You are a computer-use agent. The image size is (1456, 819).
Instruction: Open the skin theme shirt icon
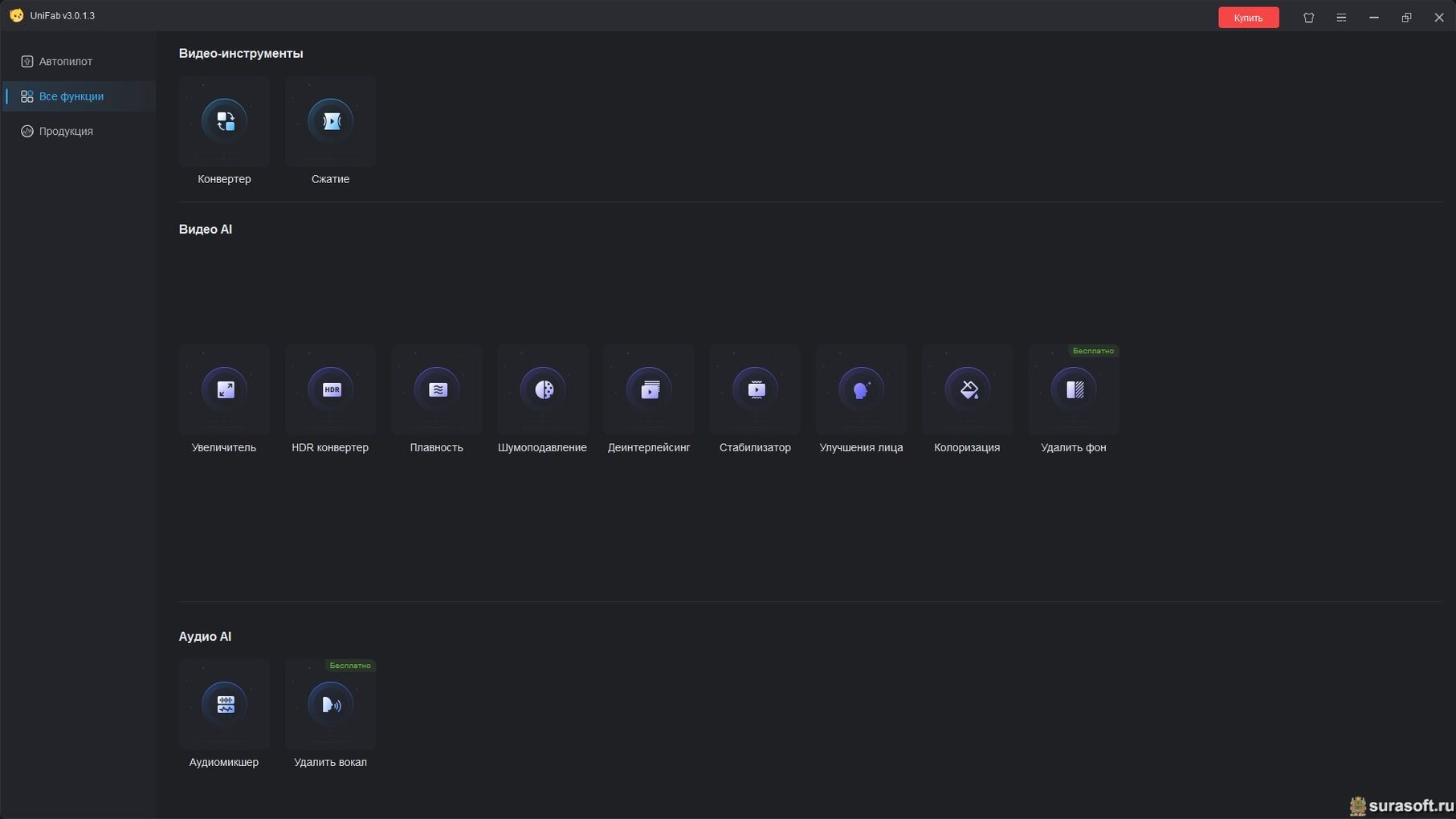point(1308,18)
